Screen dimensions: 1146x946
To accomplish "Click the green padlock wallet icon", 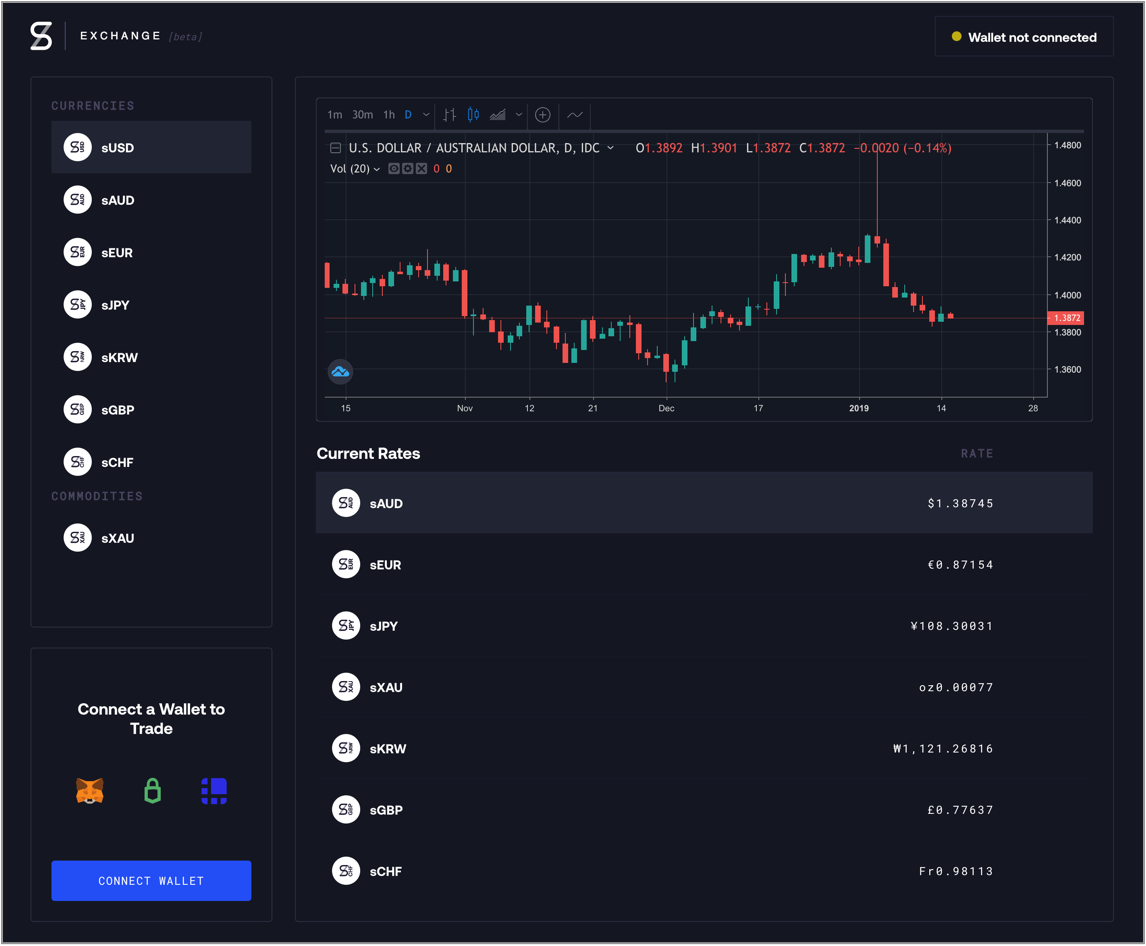I will click(x=152, y=791).
